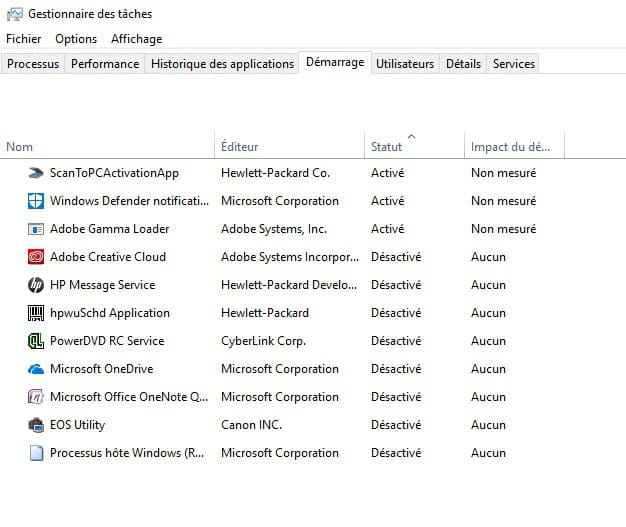Screen dimensions: 626x527
Task: Click the sort arrow above Statut
Action: (412, 137)
